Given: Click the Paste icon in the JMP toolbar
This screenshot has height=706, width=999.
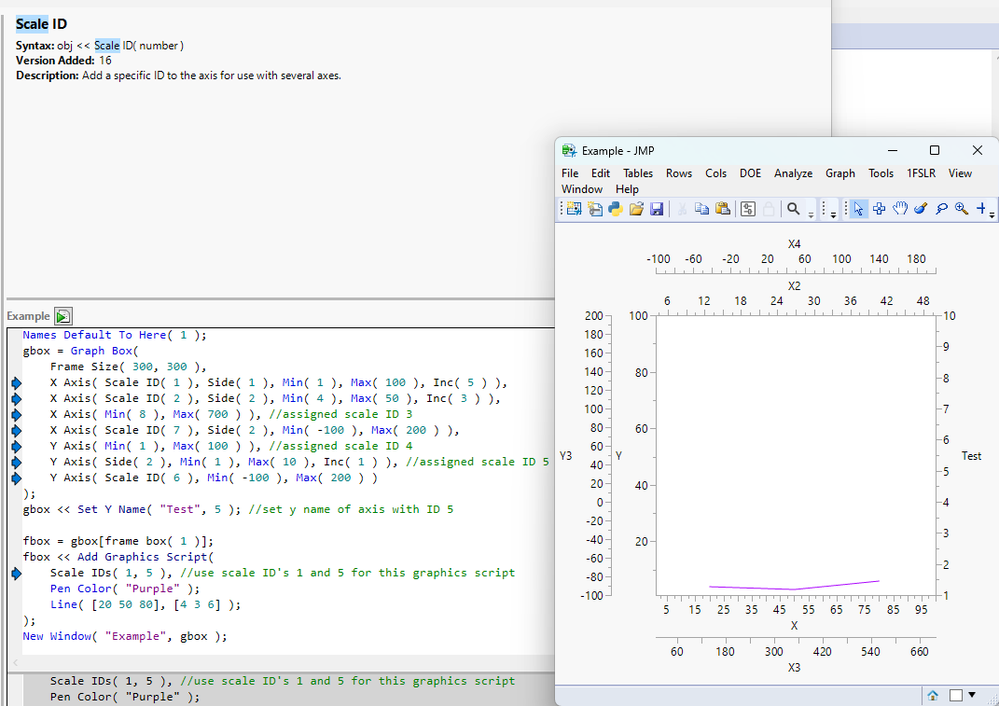Looking at the screenshot, I should [722, 209].
